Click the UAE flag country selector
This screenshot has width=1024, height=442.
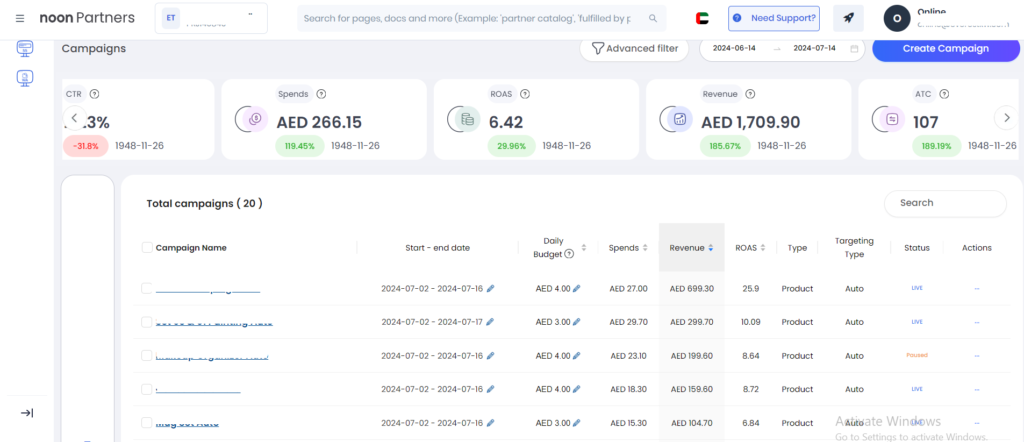coord(702,18)
